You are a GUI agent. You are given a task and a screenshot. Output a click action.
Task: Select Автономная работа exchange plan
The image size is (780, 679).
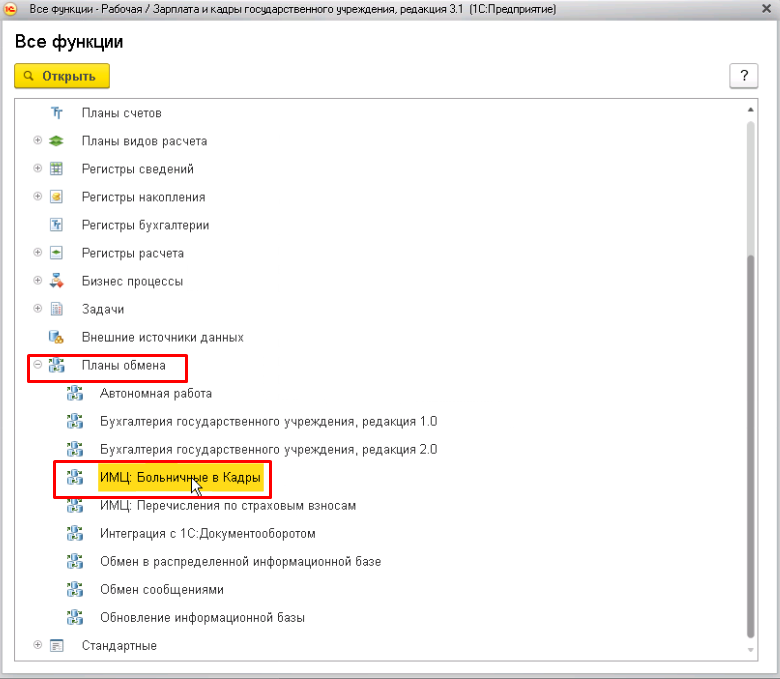point(156,394)
